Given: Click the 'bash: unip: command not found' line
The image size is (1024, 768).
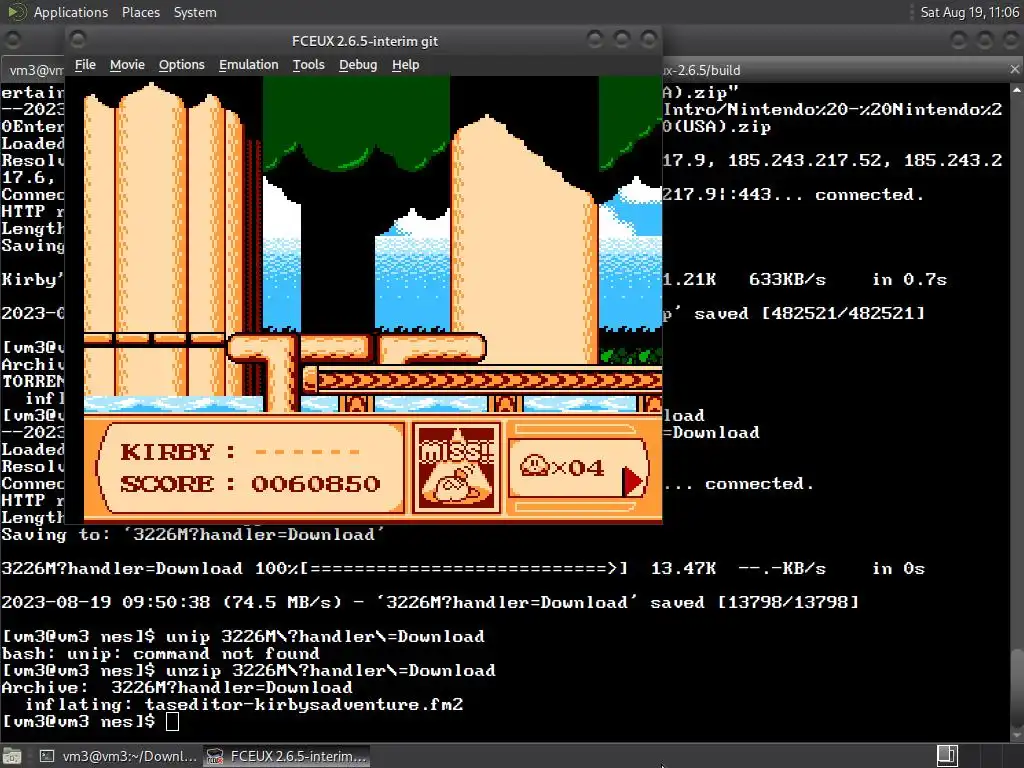Looking at the screenshot, I should tap(161, 653).
